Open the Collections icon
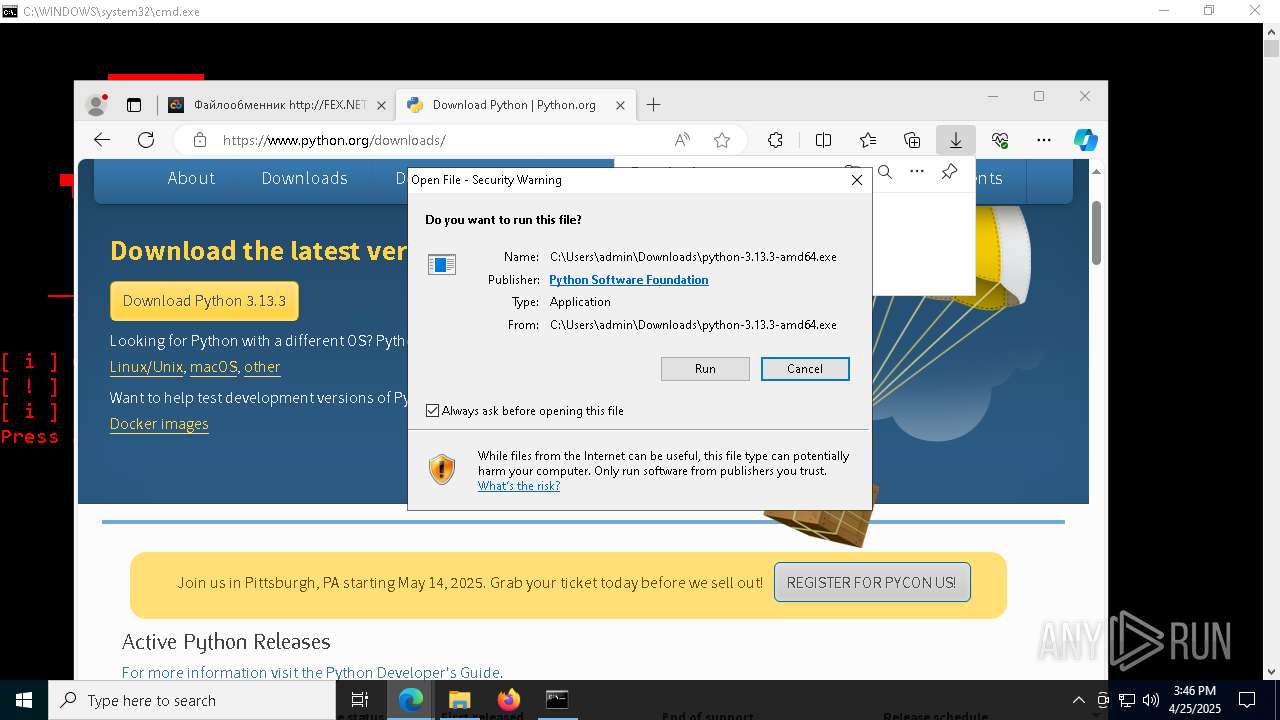This screenshot has width=1280, height=720. [912, 140]
